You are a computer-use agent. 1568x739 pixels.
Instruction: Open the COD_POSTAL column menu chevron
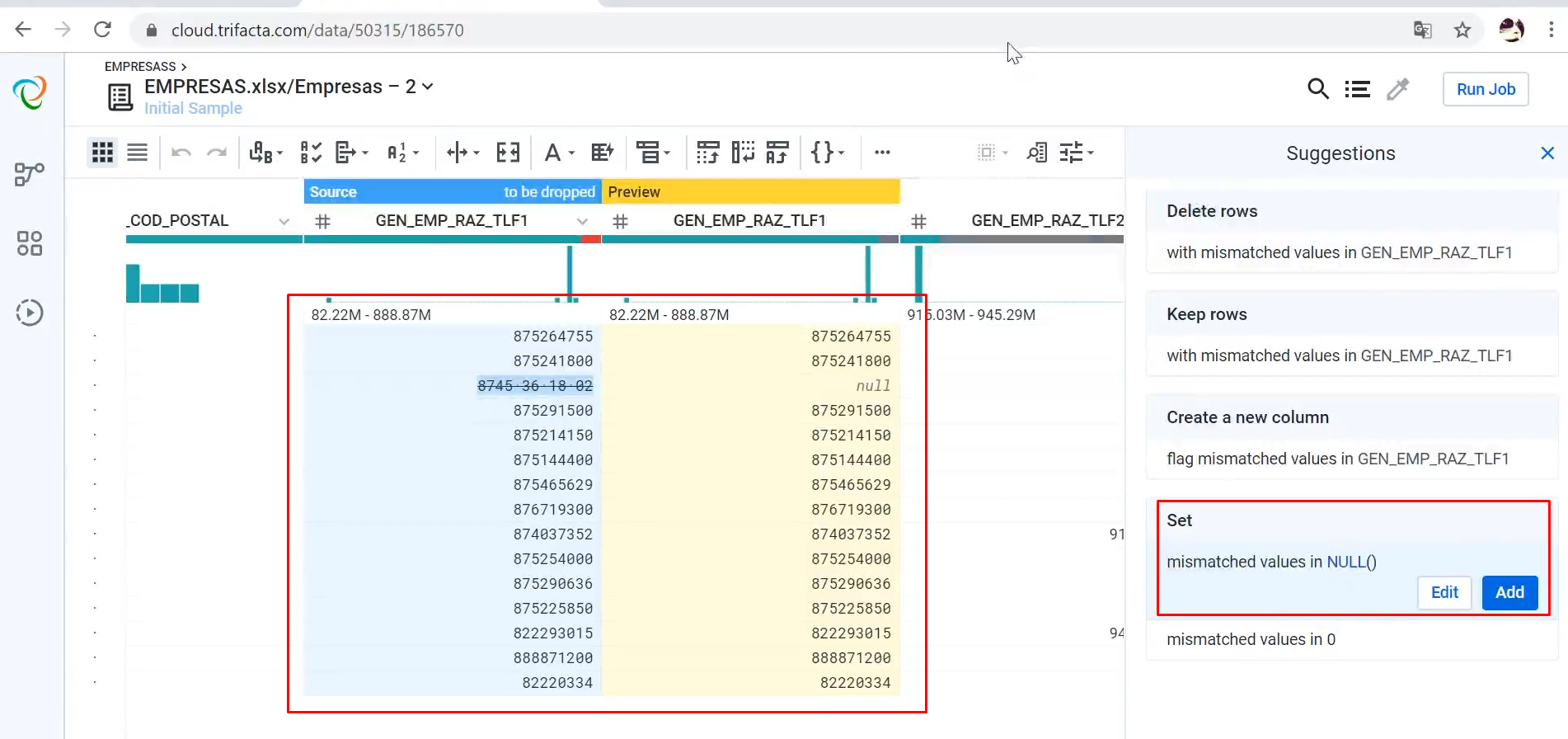pyautogui.click(x=284, y=221)
